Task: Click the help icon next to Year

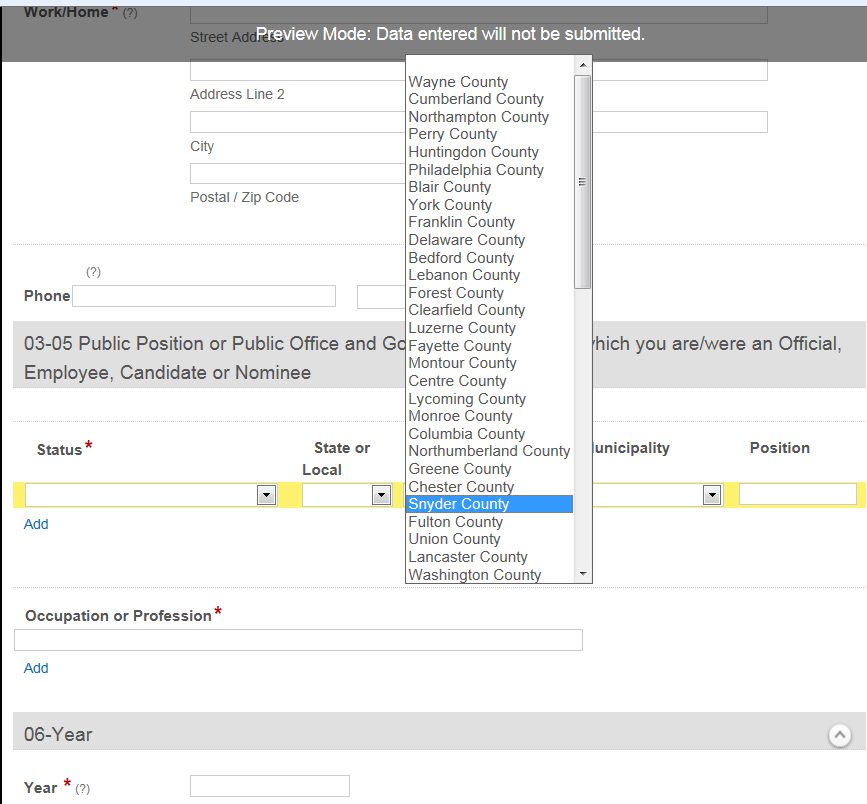Action: pos(83,789)
